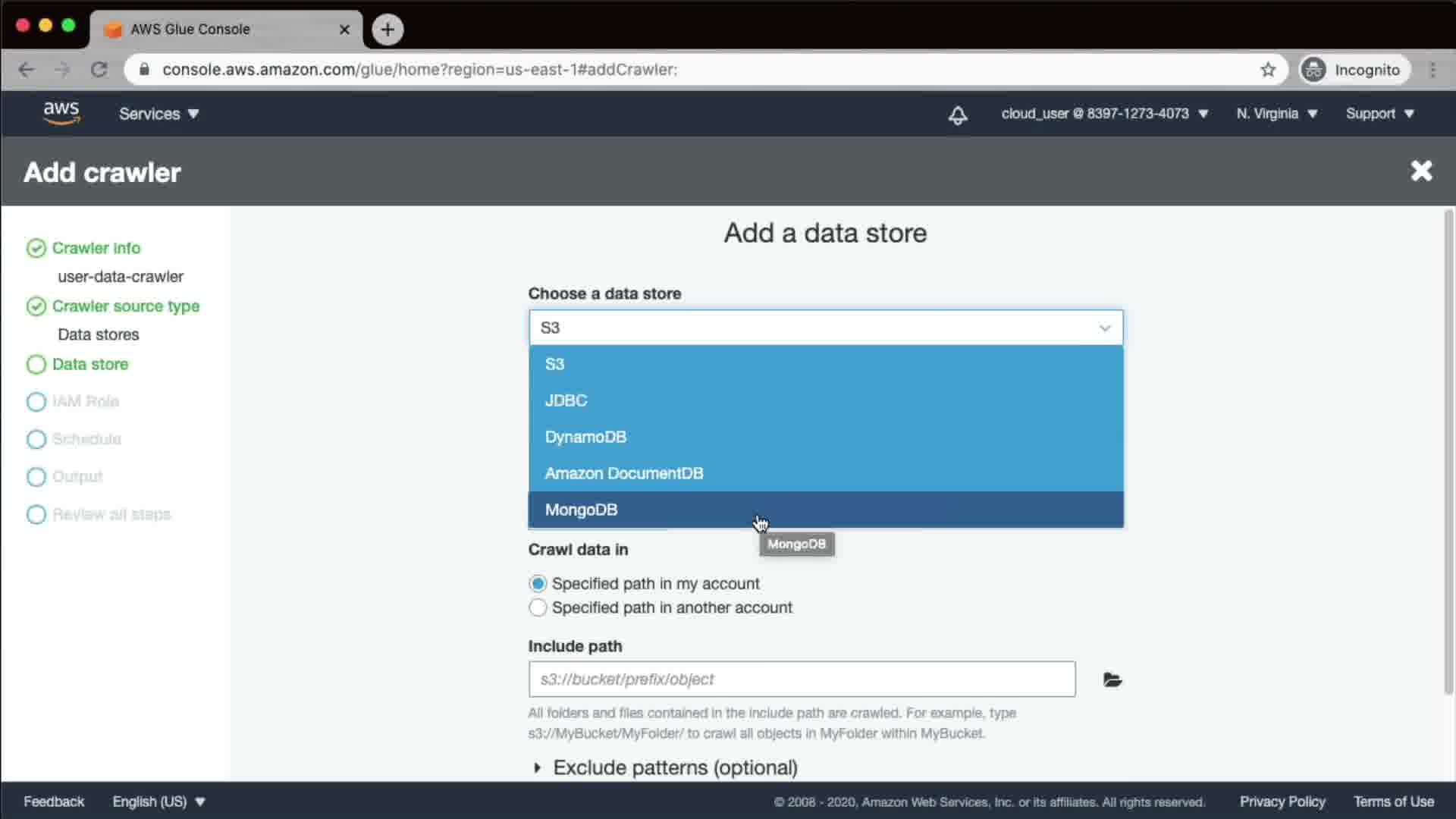The height and width of the screenshot is (819, 1456).
Task: Reload the page using the refresh icon
Action: point(99,70)
